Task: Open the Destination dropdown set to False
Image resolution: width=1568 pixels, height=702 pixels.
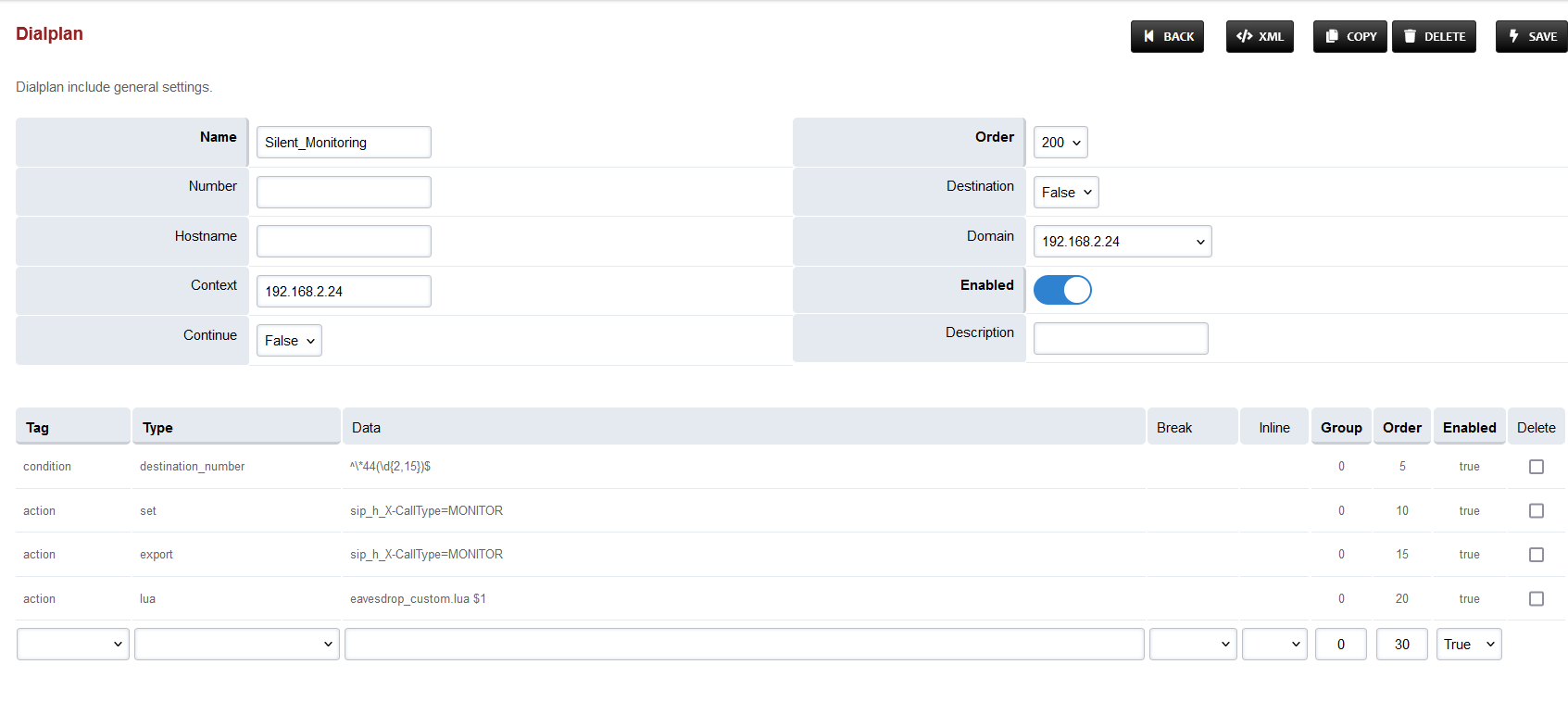Action: click(x=1066, y=193)
